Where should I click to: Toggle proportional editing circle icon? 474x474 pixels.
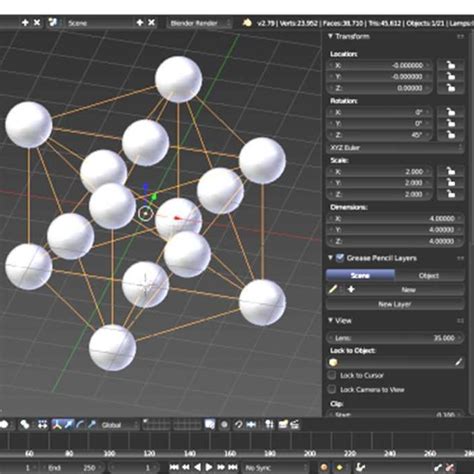point(224,425)
